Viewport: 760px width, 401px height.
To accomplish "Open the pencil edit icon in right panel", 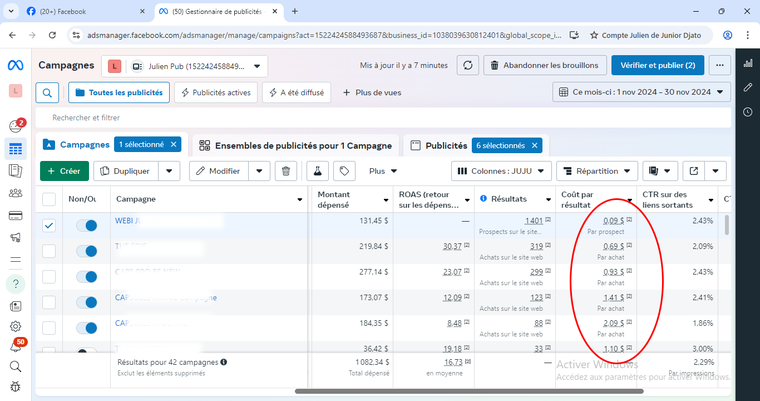I will click(x=748, y=88).
